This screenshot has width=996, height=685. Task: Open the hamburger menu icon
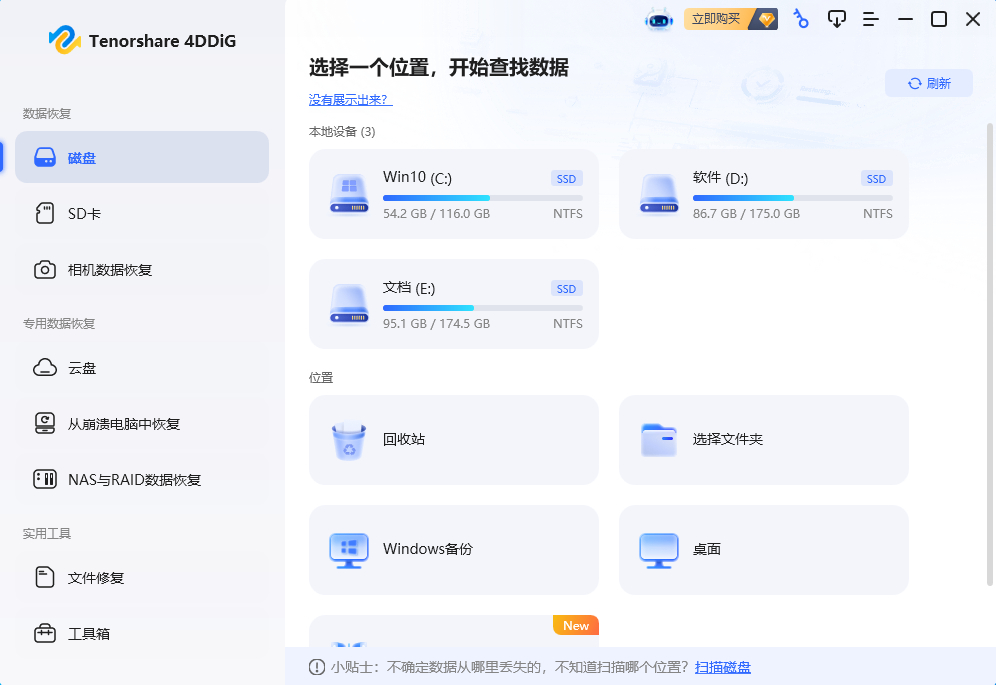pos(870,19)
